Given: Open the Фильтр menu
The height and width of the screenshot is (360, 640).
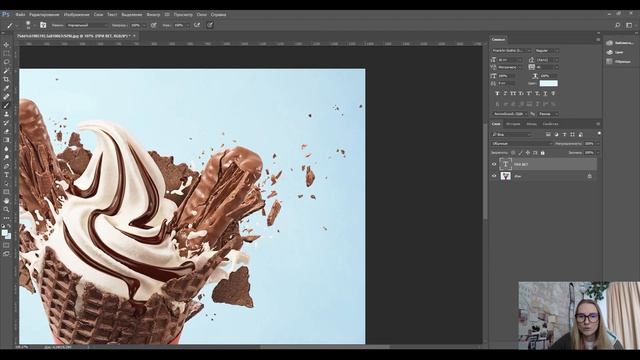Looking at the screenshot, I should (x=153, y=14).
